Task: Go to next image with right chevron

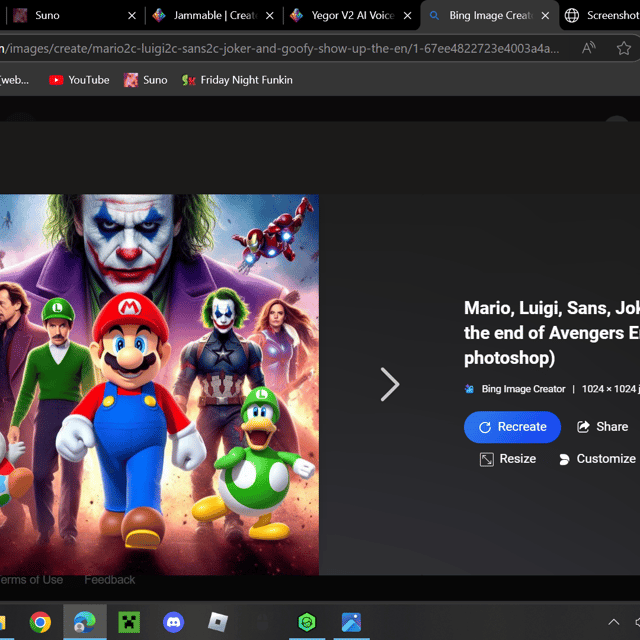Action: tap(390, 384)
